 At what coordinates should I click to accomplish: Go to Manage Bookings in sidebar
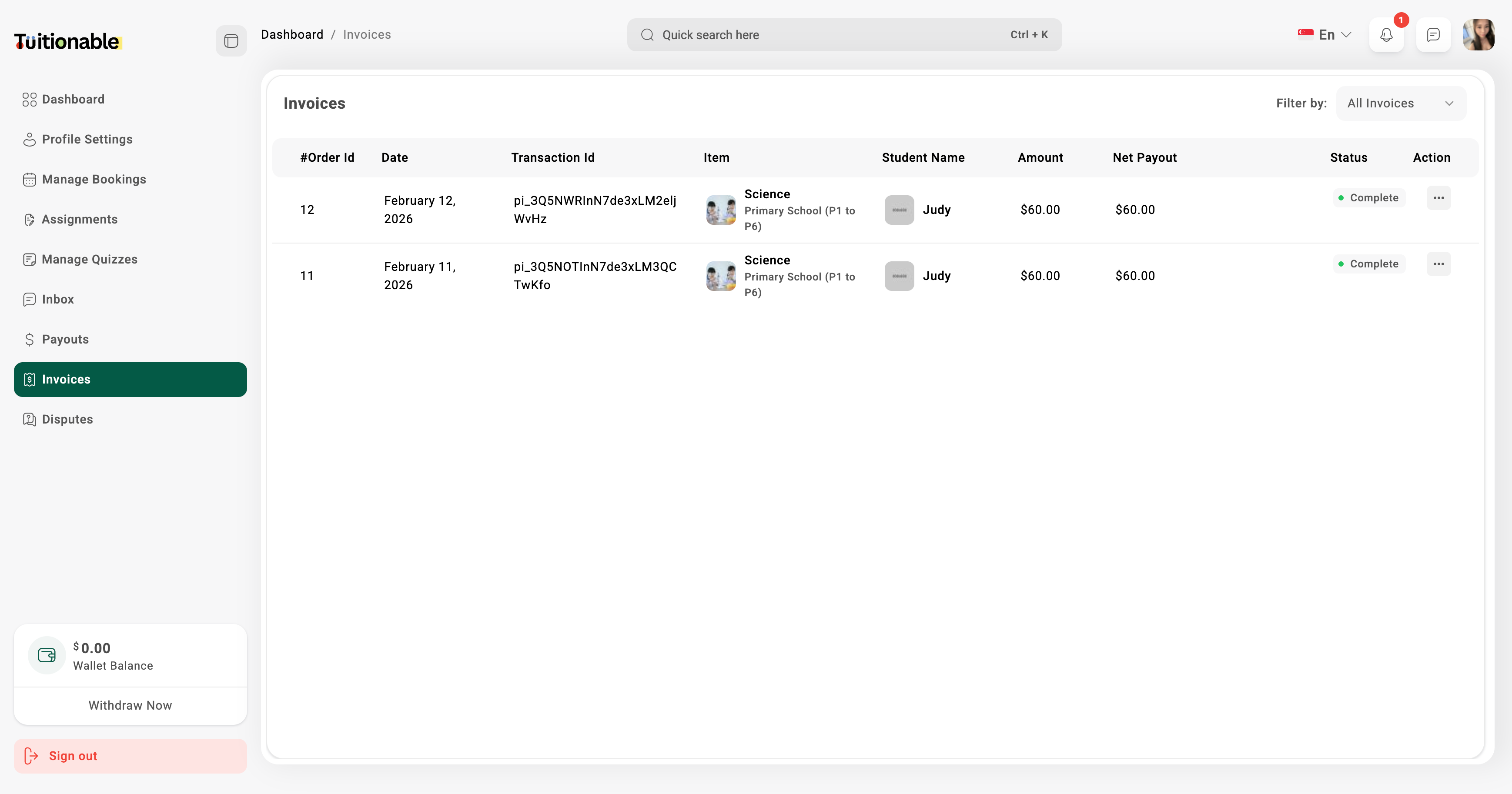(94, 180)
